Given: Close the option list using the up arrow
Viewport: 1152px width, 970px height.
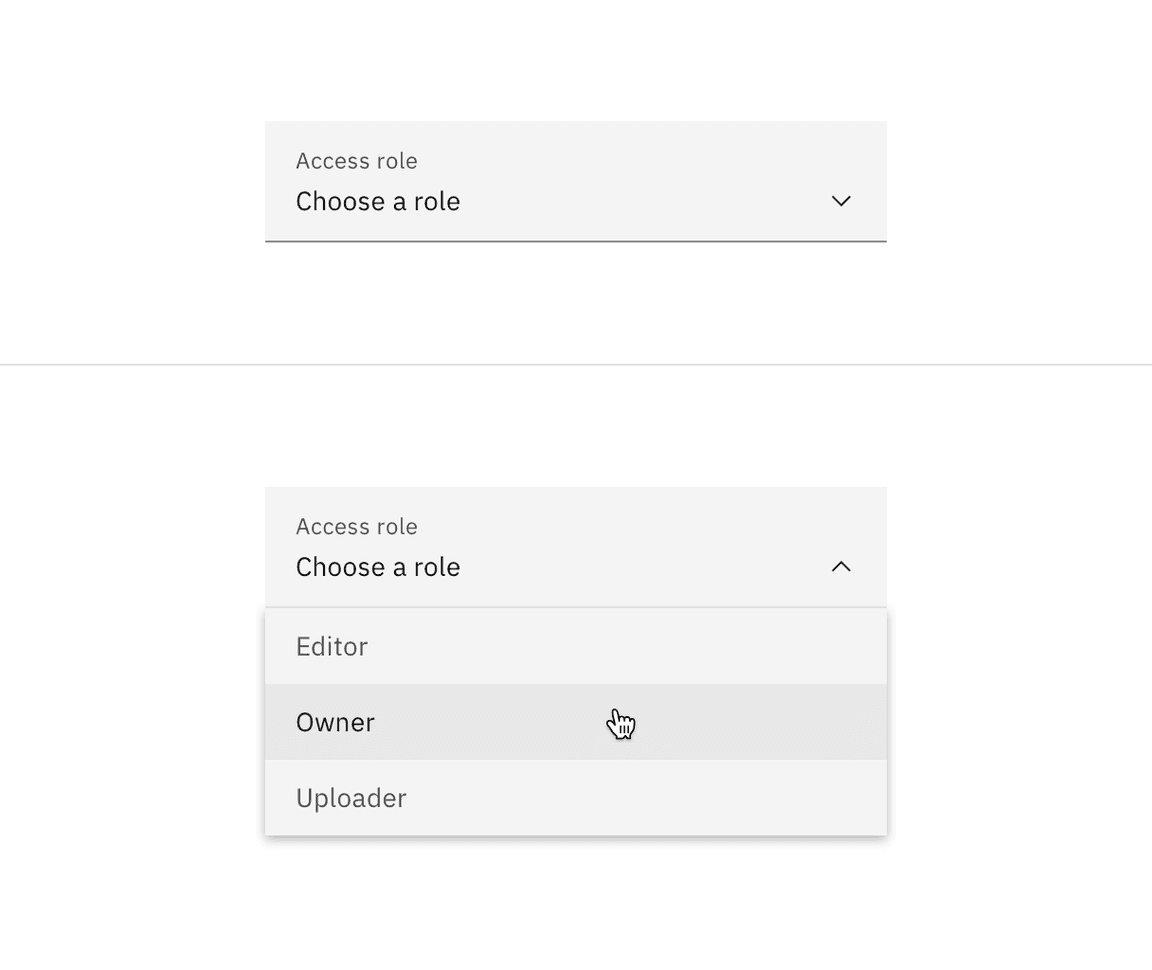Looking at the screenshot, I should pos(841,567).
